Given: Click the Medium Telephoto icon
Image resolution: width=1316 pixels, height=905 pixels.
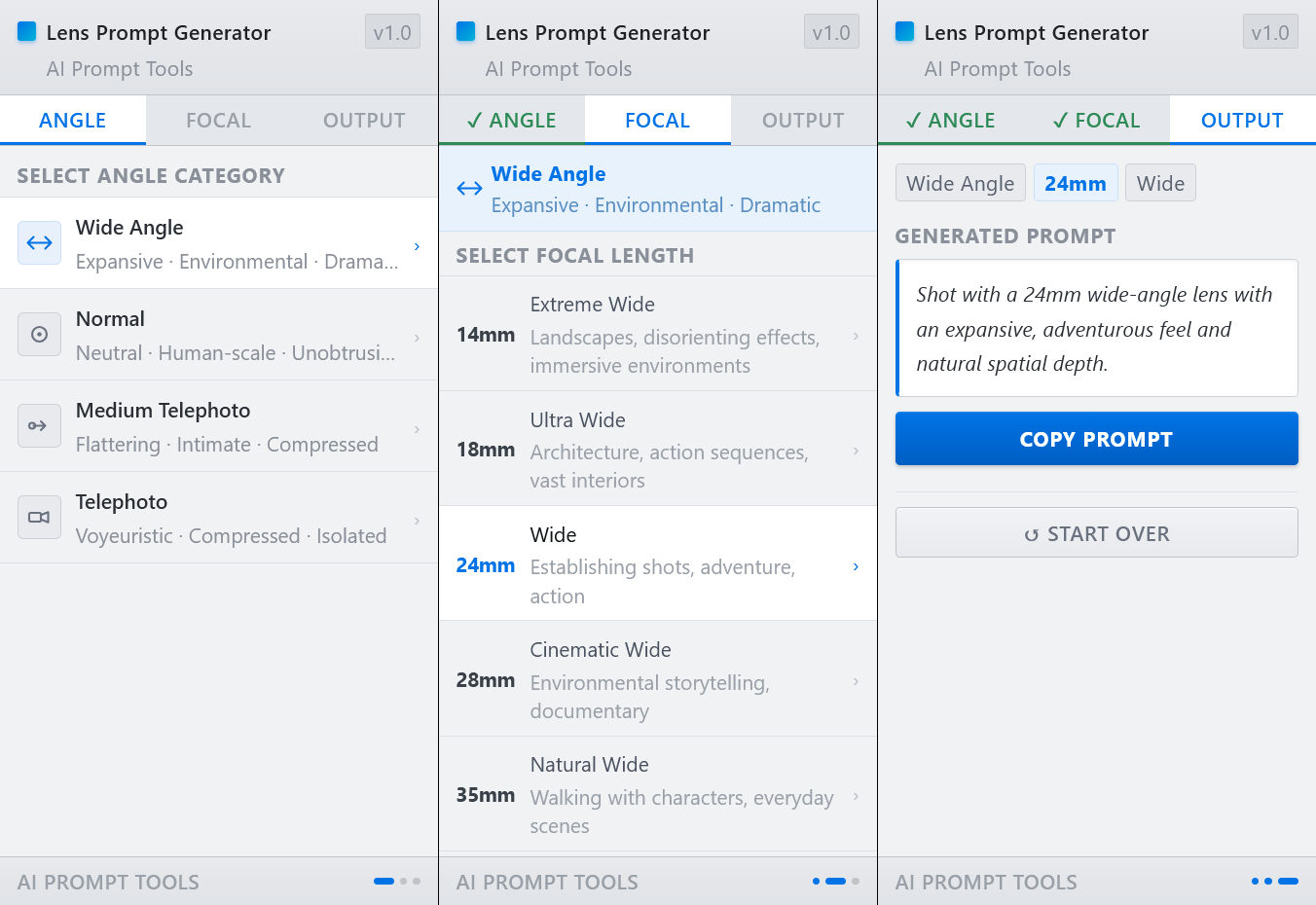Looking at the screenshot, I should pyautogui.click(x=40, y=426).
